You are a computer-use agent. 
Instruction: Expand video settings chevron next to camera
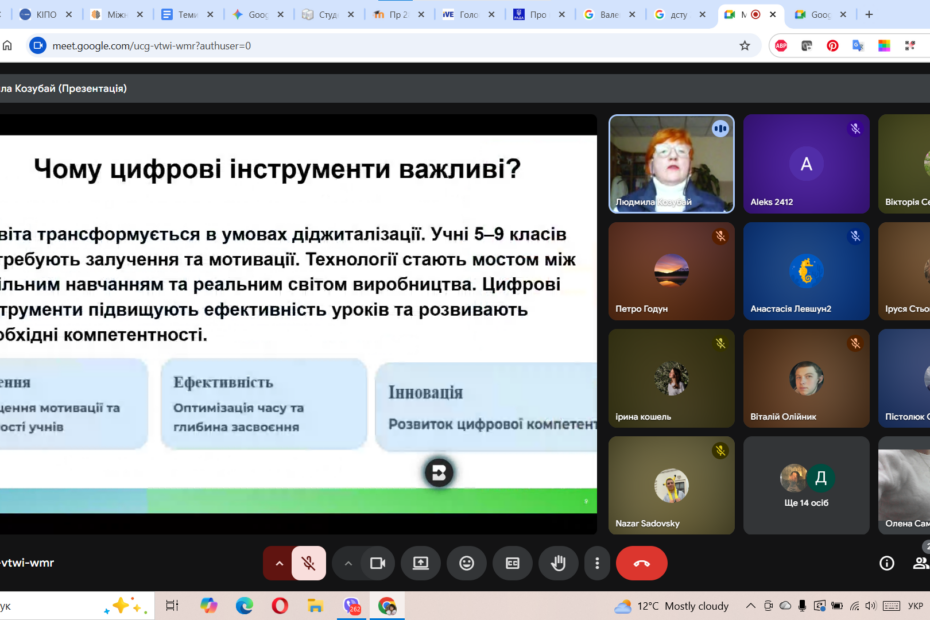pos(348,563)
